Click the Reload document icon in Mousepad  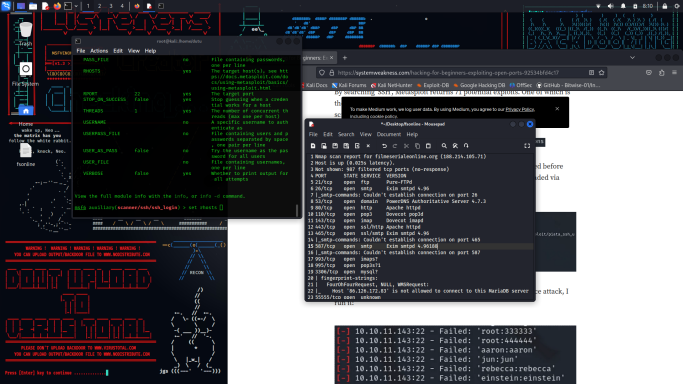[x=357, y=146]
